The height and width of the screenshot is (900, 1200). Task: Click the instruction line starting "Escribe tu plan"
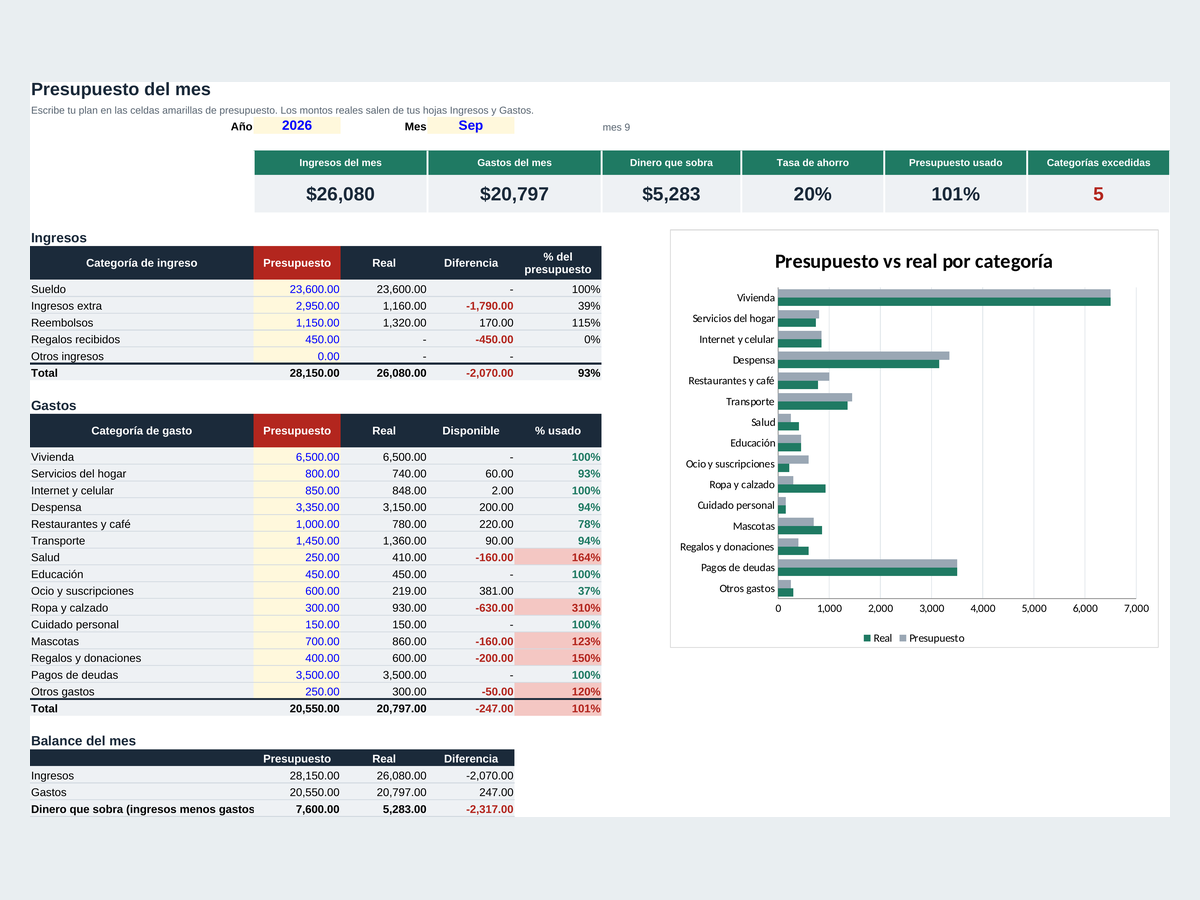(283, 110)
